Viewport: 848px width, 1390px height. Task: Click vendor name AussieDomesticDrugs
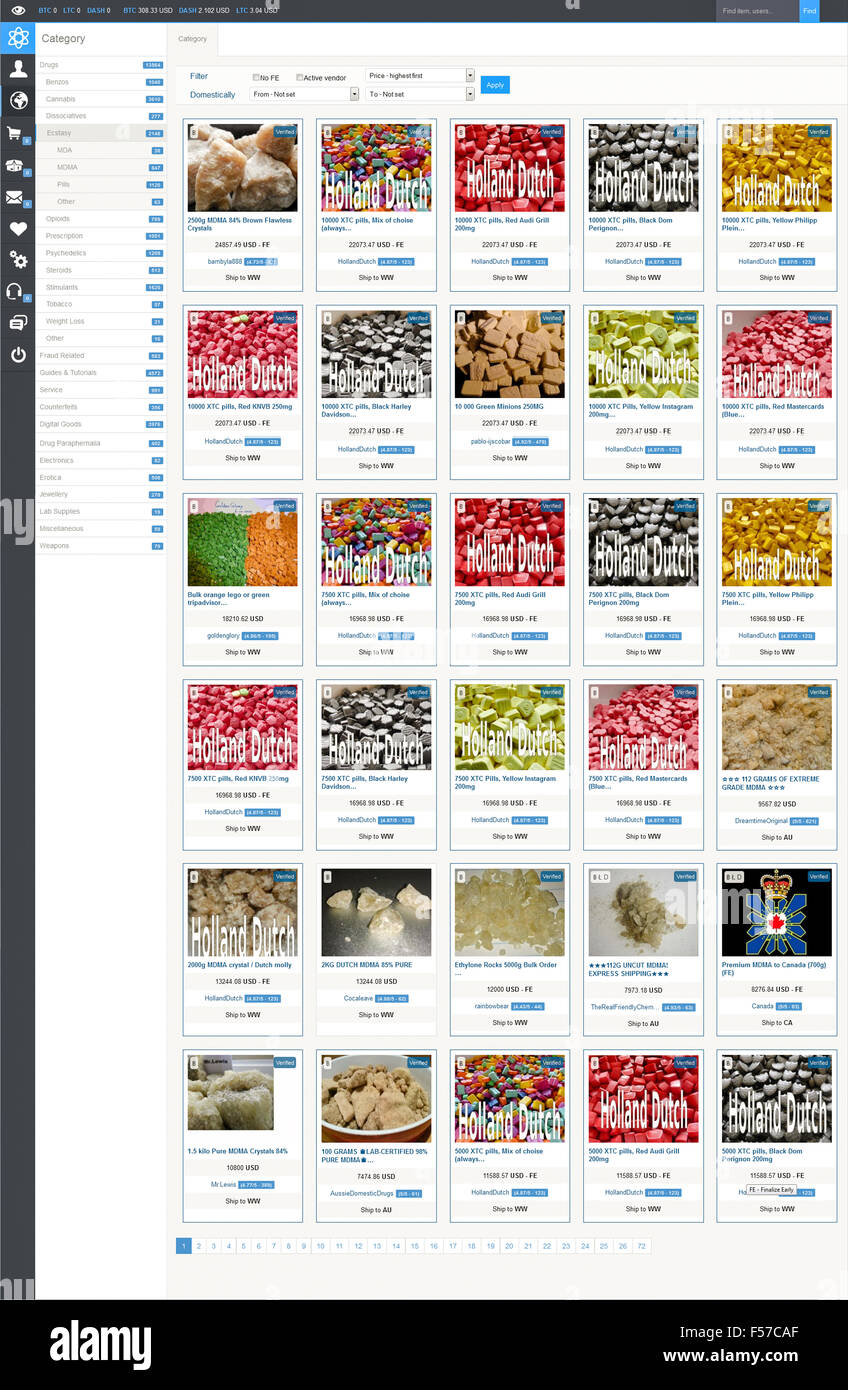[361, 1193]
